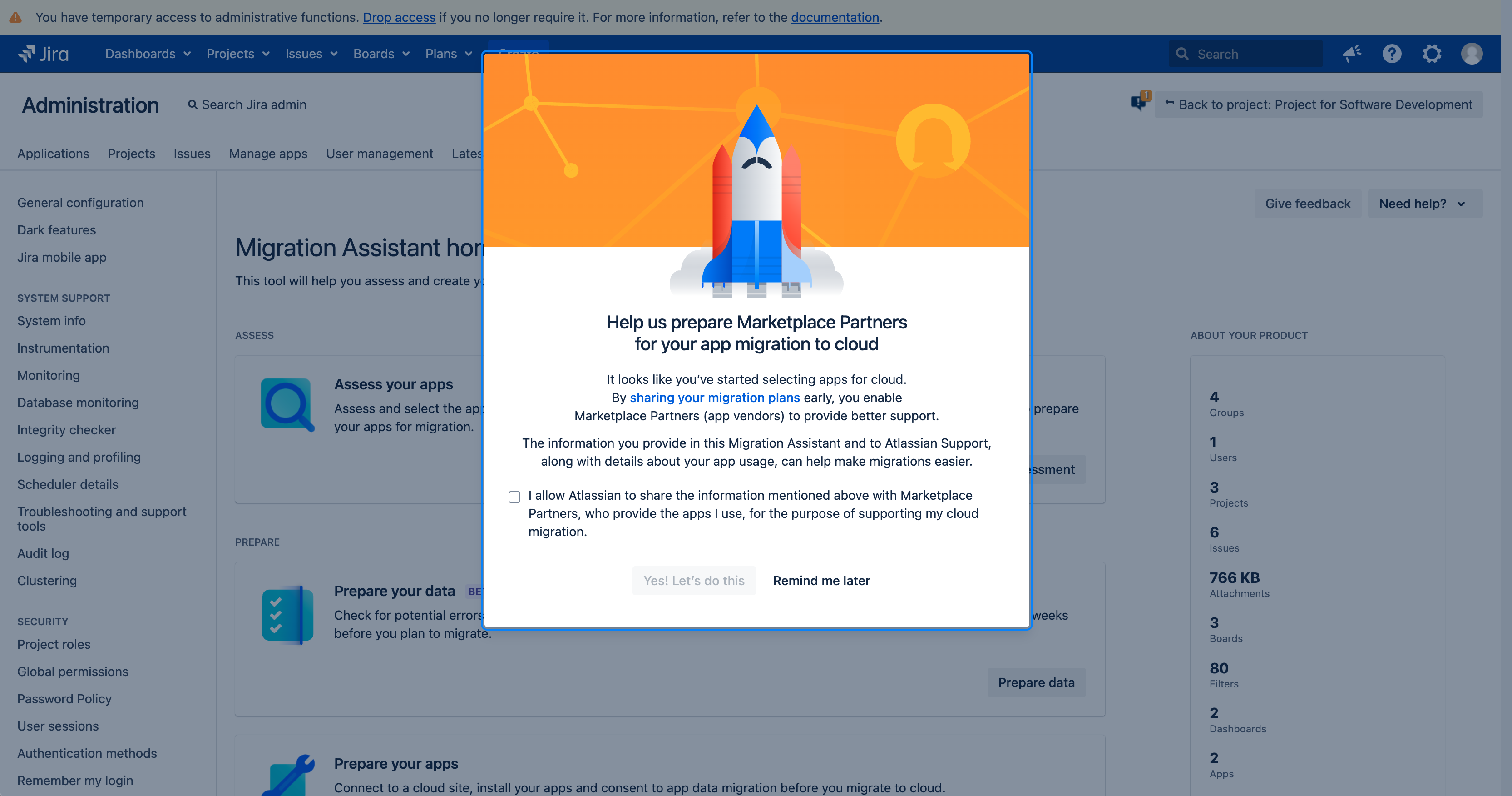Click the Search Jira admin icon

[x=192, y=103]
